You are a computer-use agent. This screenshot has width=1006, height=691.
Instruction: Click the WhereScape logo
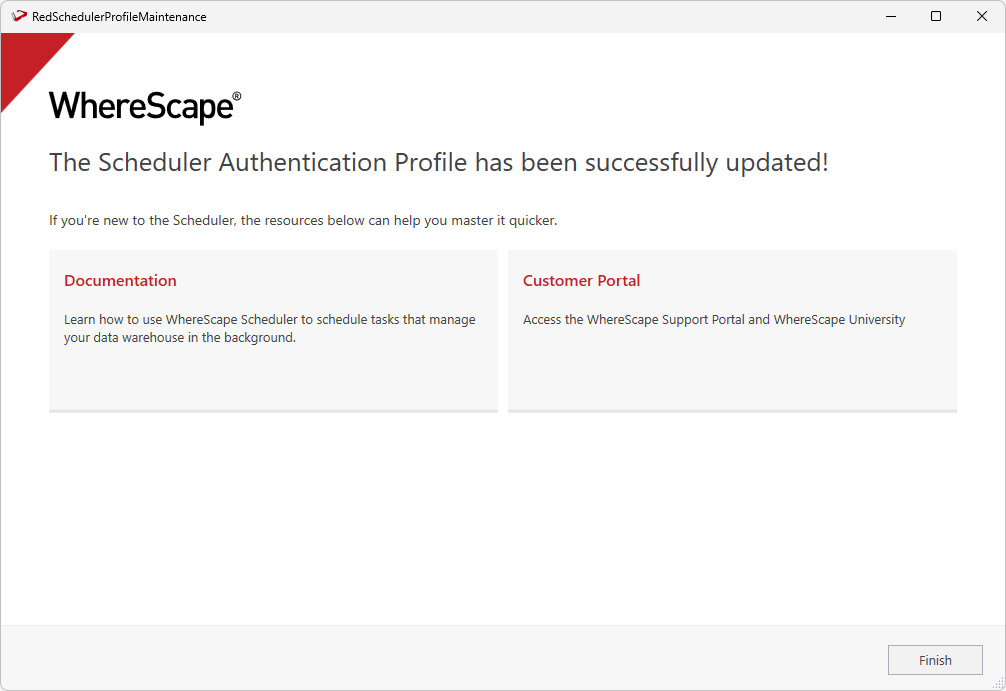pos(139,106)
